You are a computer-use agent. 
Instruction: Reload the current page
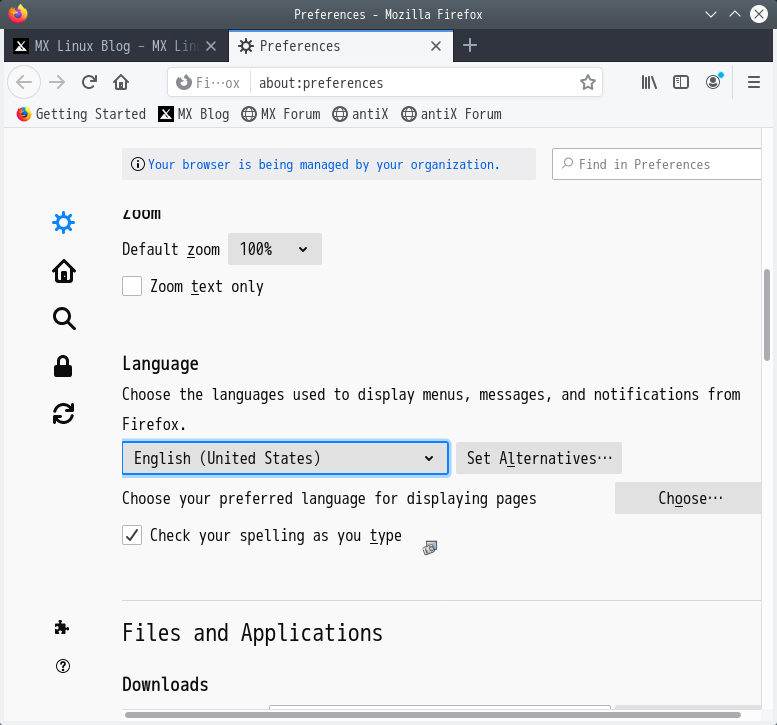[89, 82]
